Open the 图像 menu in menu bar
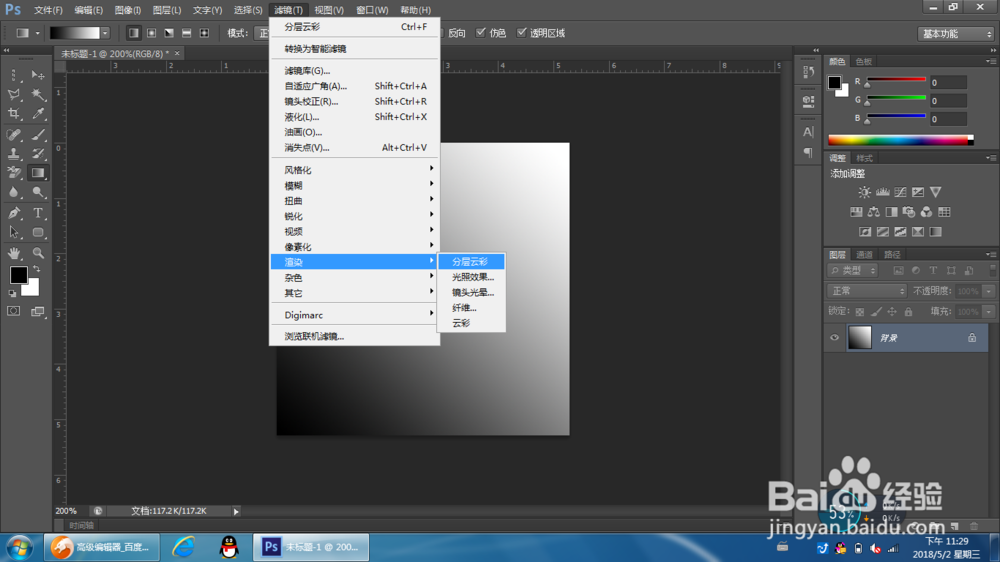Screen dimensions: 1000x562 pos(128,10)
